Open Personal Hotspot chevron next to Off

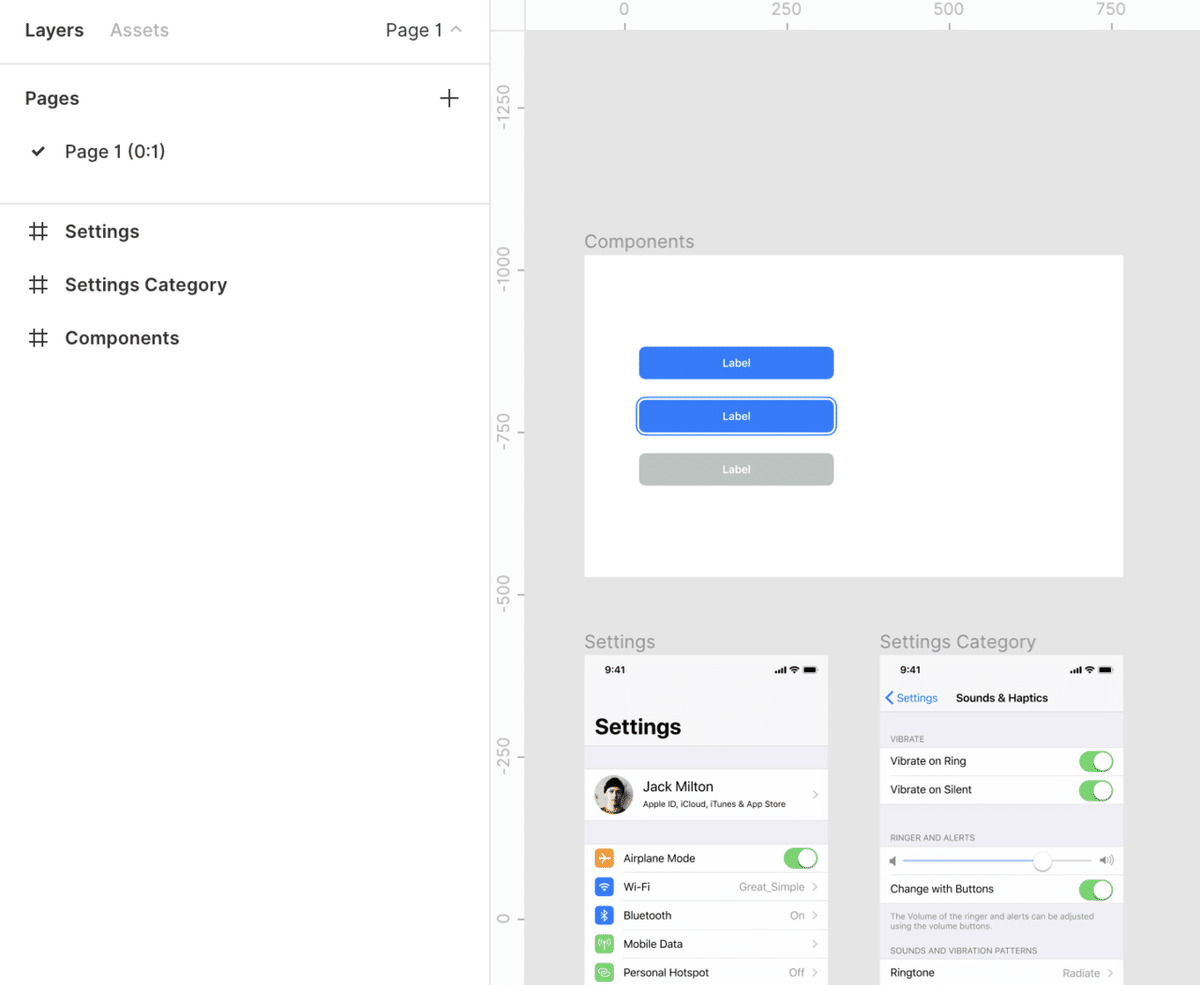click(815, 972)
